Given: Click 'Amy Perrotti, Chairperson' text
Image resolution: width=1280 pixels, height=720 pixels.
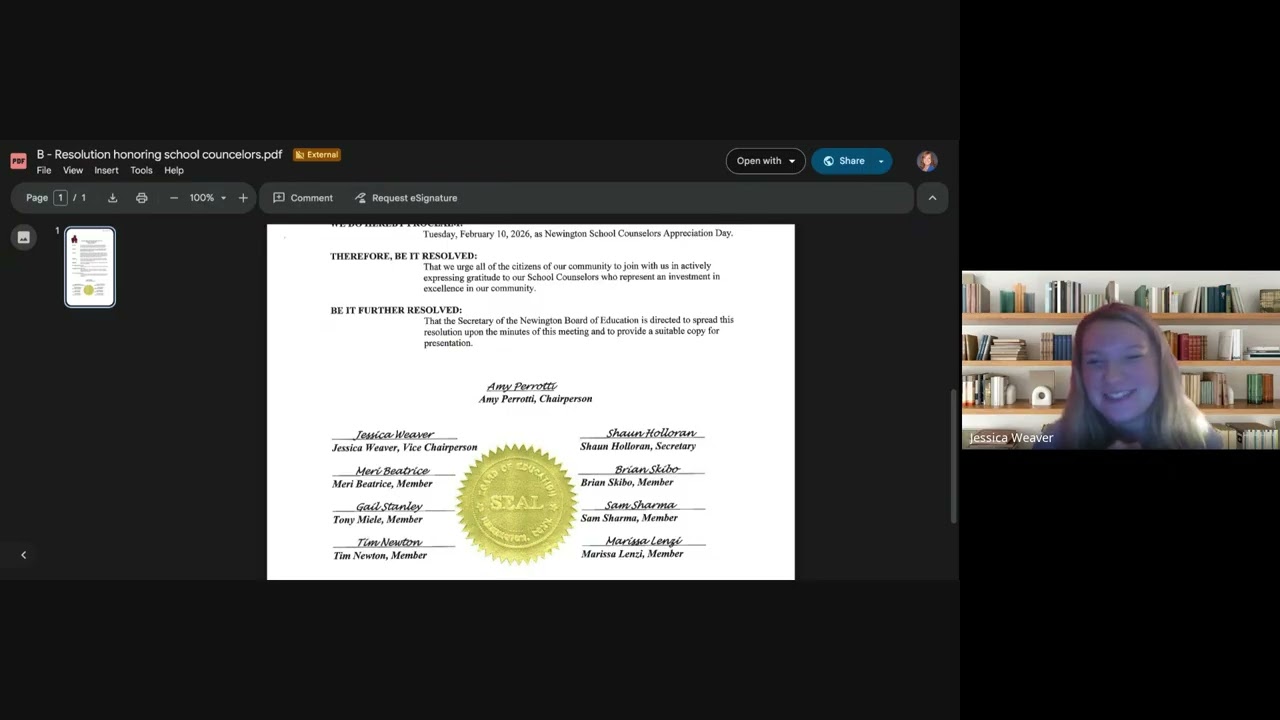Looking at the screenshot, I should [x=535, y=399].
